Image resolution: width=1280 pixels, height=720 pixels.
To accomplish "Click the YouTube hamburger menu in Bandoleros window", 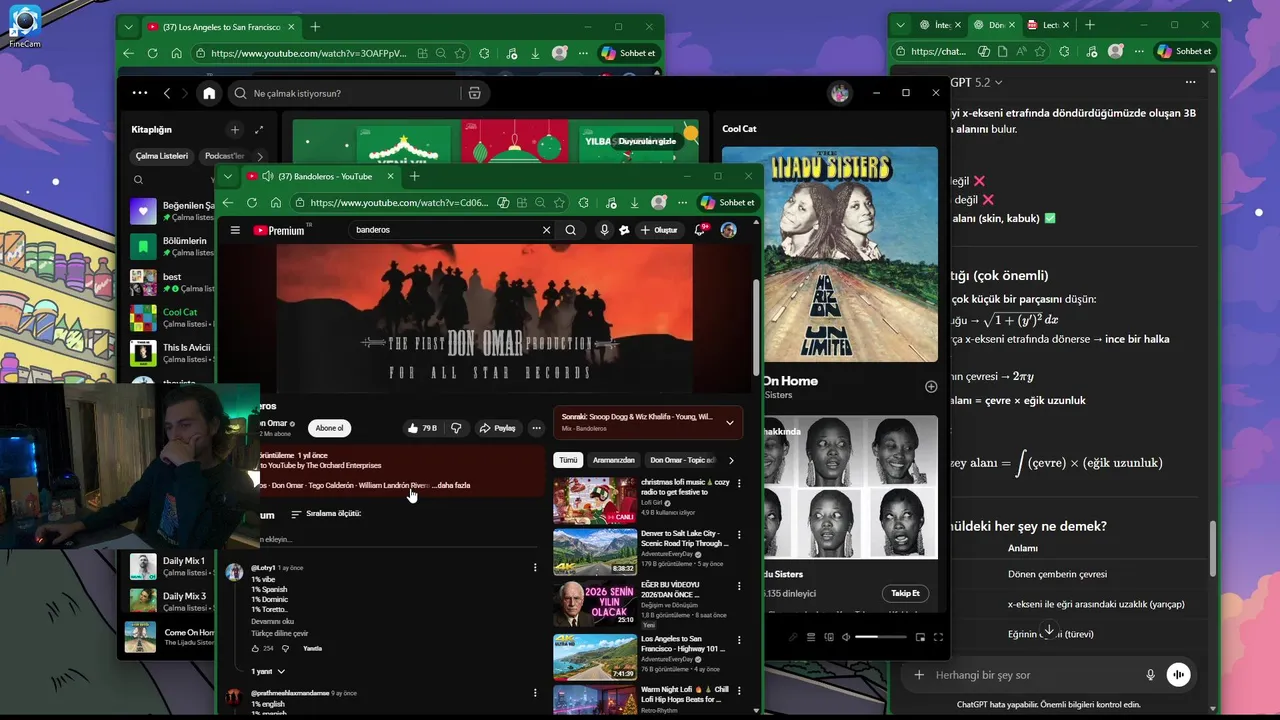I will [x=235, y=230].
